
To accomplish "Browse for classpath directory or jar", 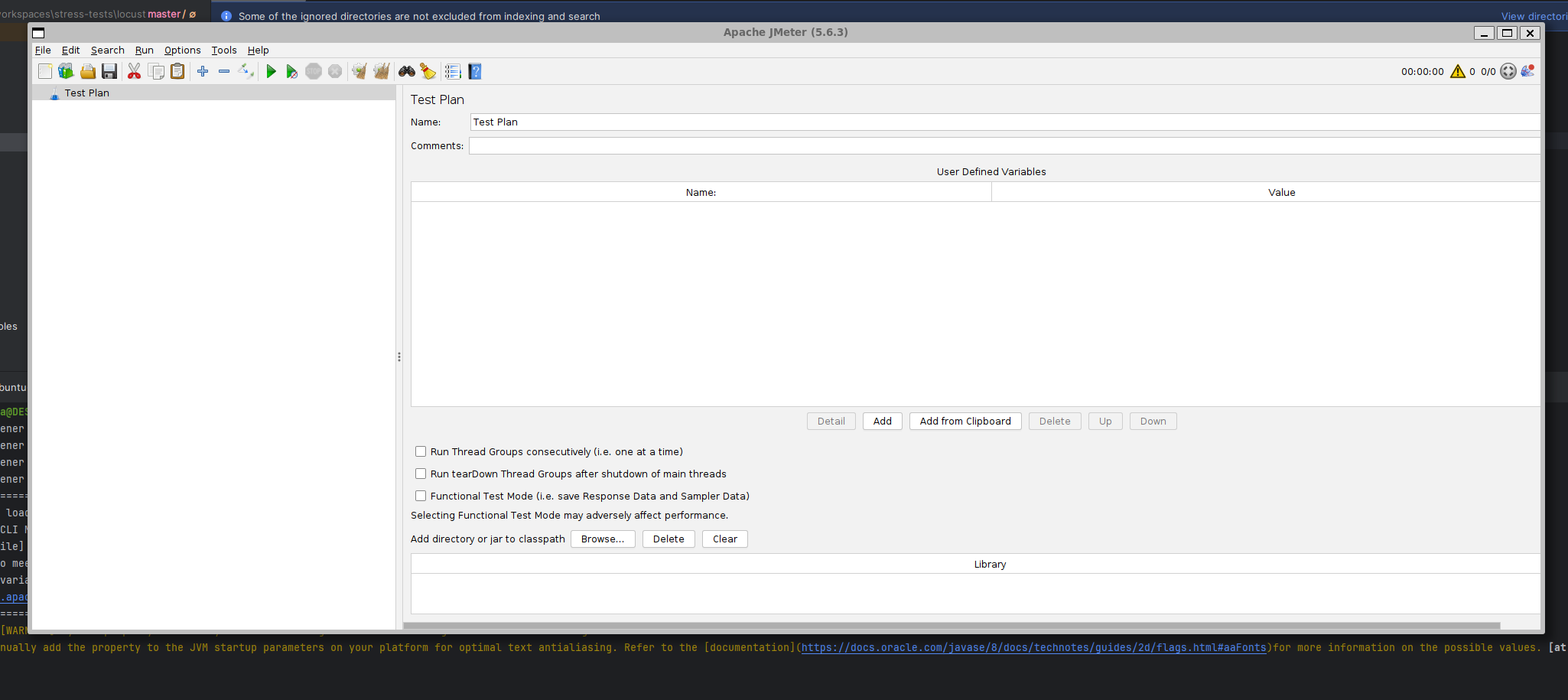I will [x=603, y=539].
